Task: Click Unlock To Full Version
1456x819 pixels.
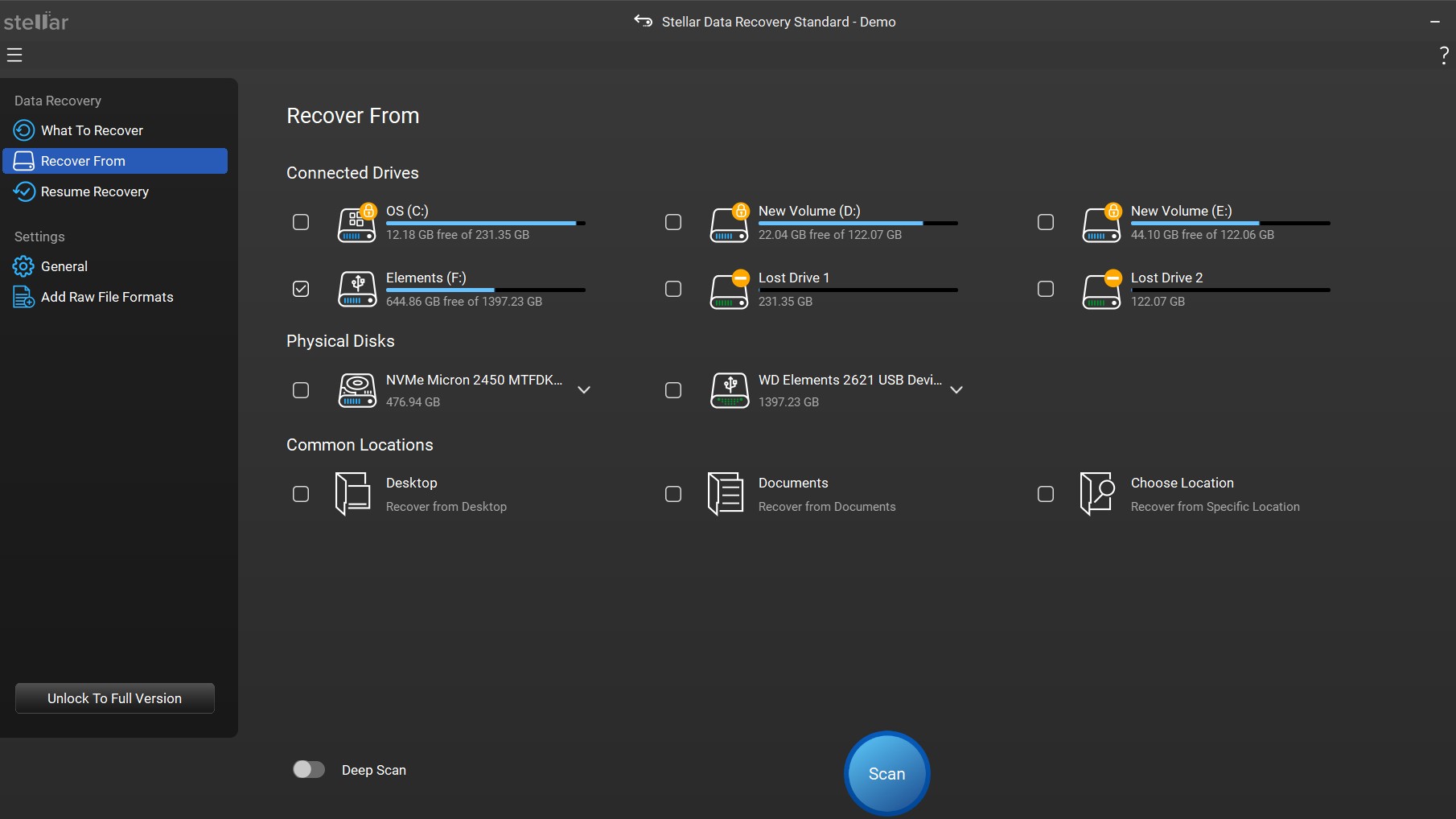Action: pyautogui.click(x=113, y=698)
